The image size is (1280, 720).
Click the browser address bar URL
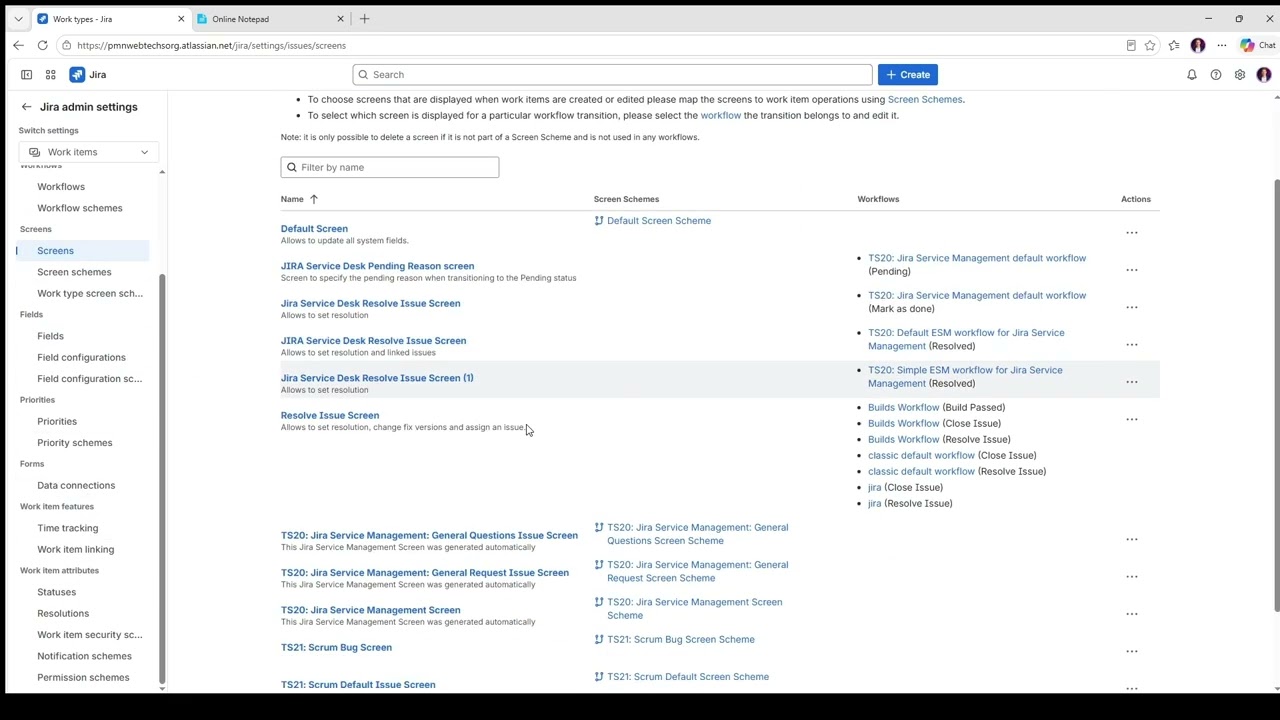(211, 45)
